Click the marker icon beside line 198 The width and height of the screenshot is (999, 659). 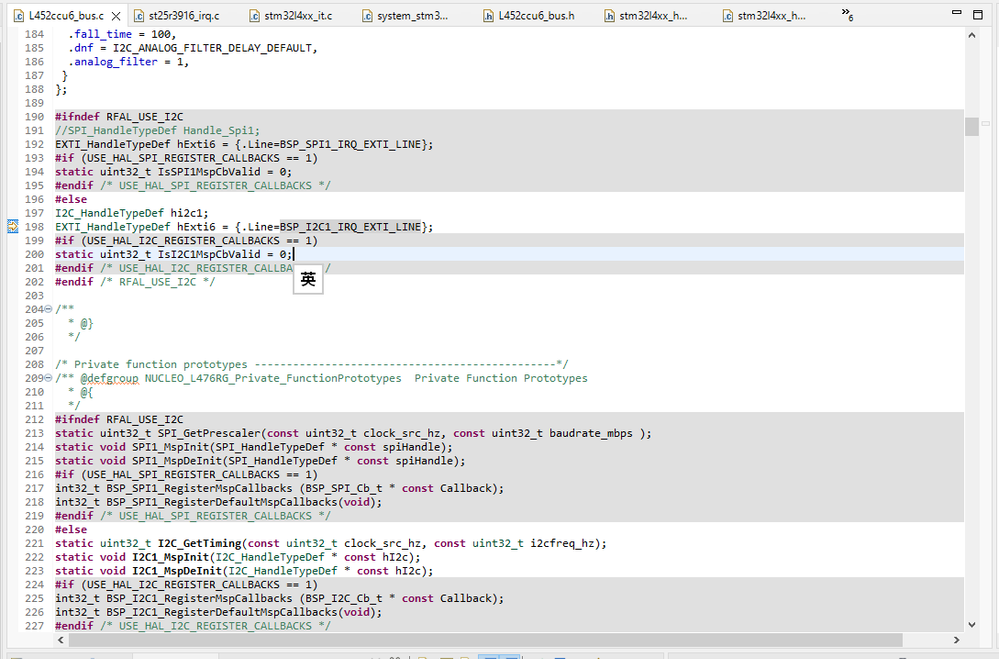click(13, 226)
